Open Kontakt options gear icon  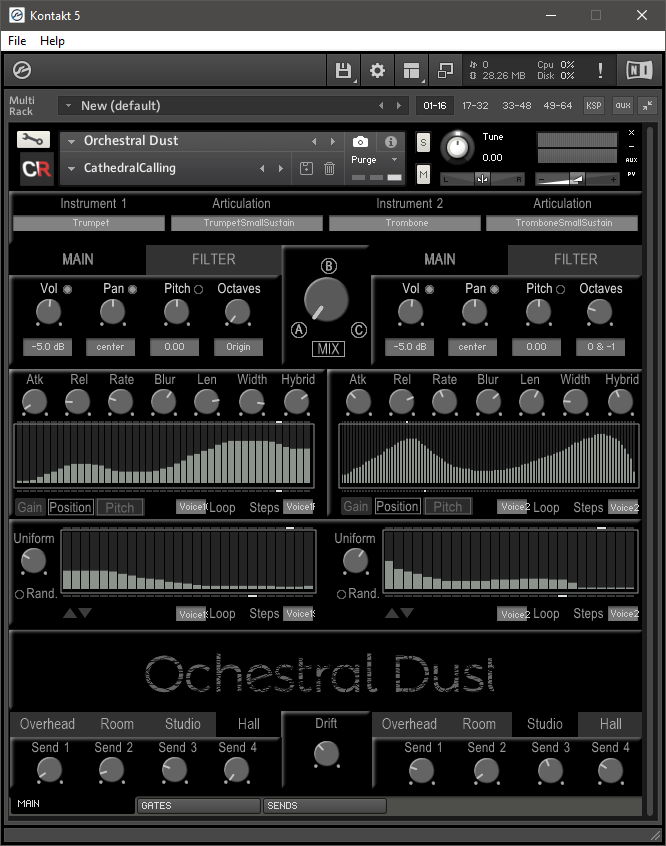[377, 71]
